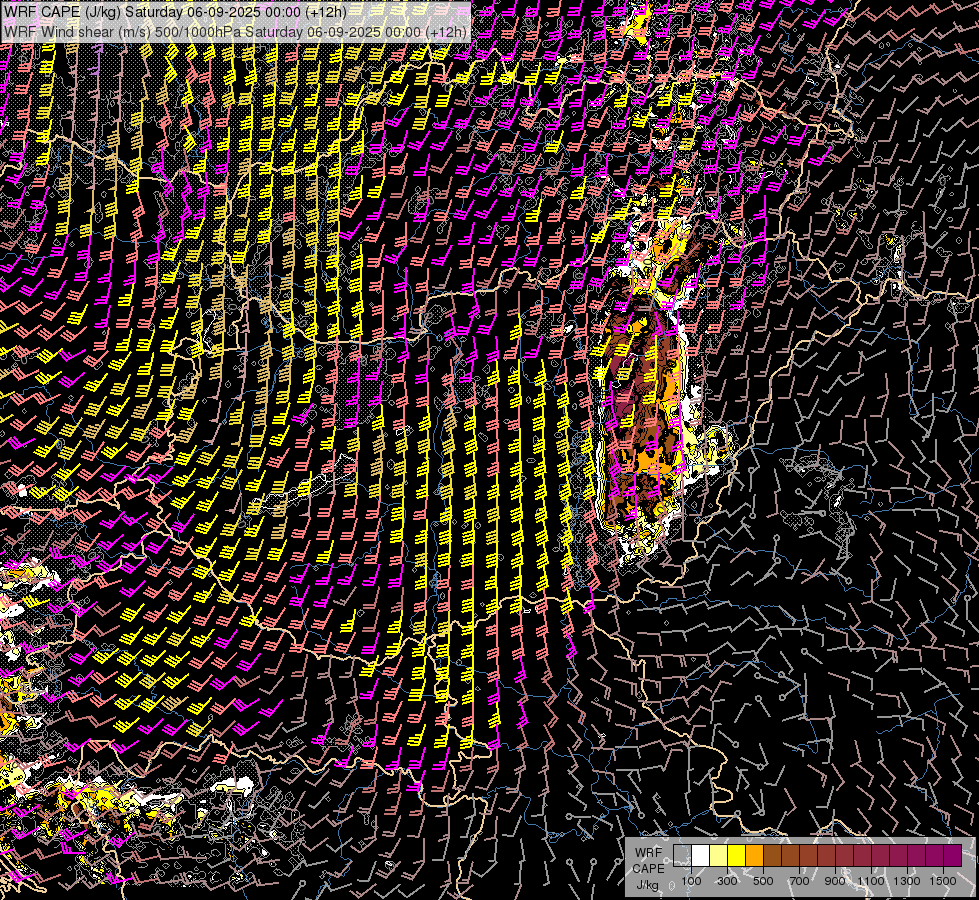Click the WRF CAPE (J/kg) title line
This screenshot has width=979, height=900.
175,12
